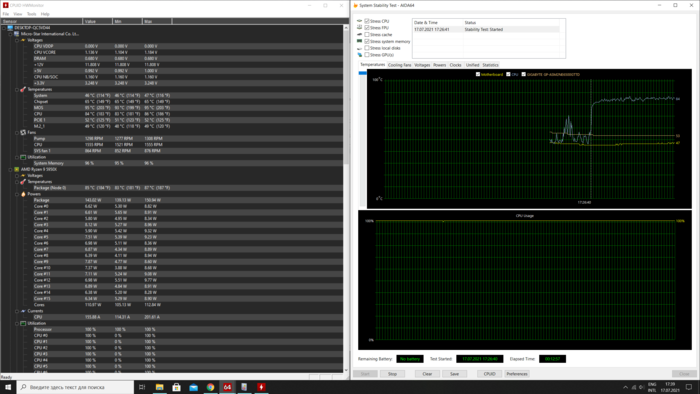Open AIDA64 Preferences
The height and width of the screenshot is (394, 700).
click(x=517, y=374)
